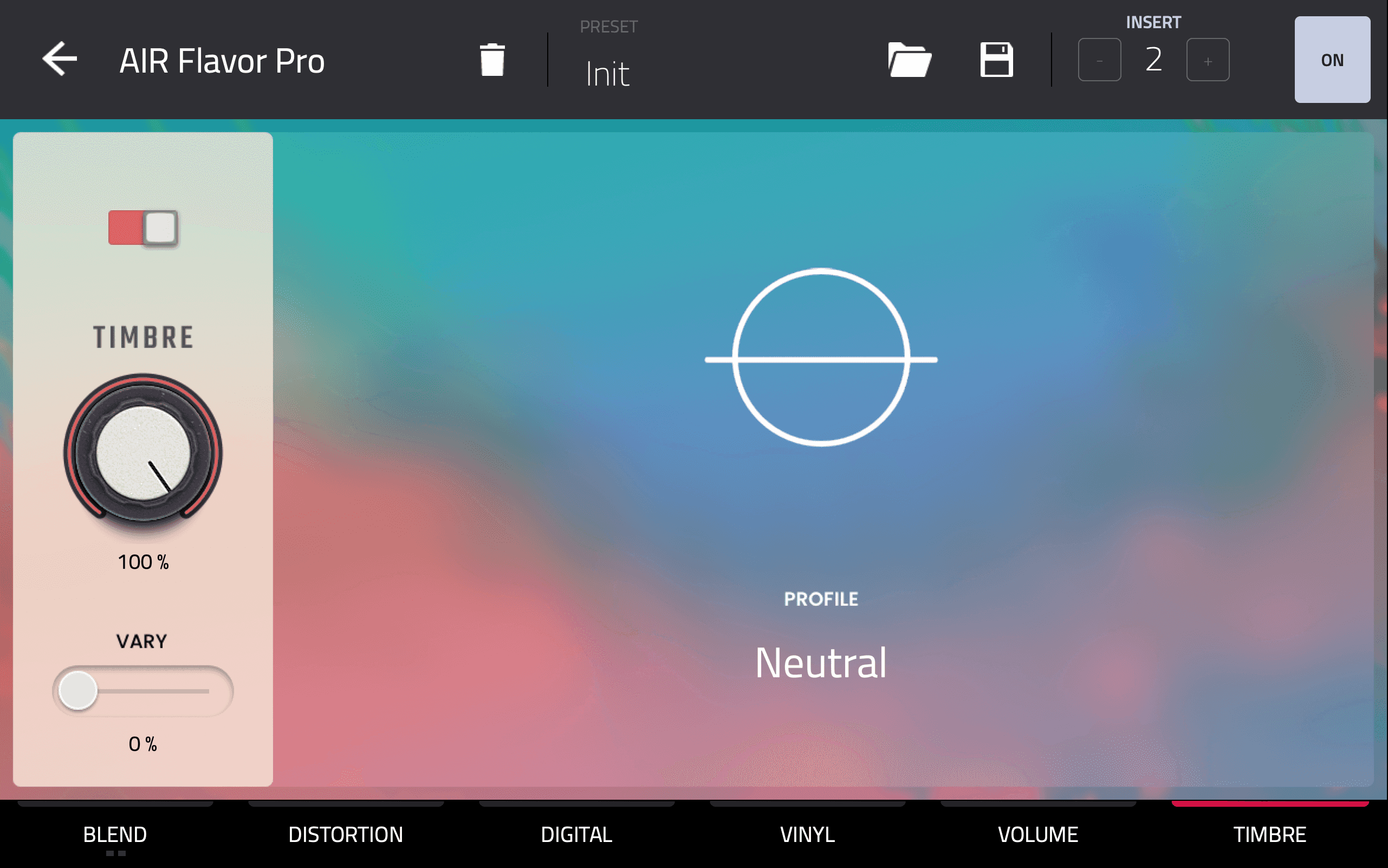Open preset folder browser icon
The width and height of the screenshot is (1388, 868).
[909, 60]
